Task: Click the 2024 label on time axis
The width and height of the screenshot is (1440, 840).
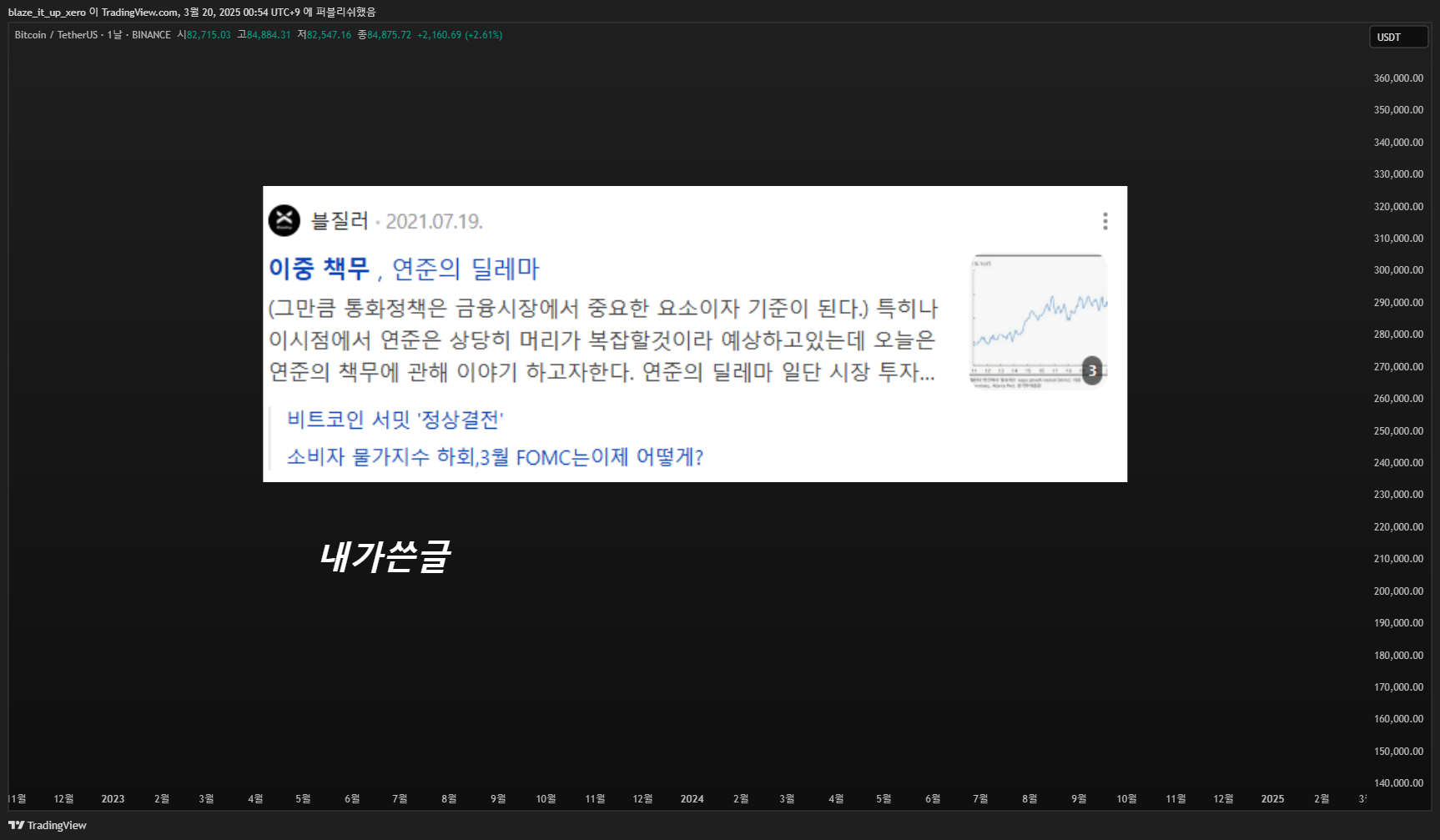Action: 692,799
